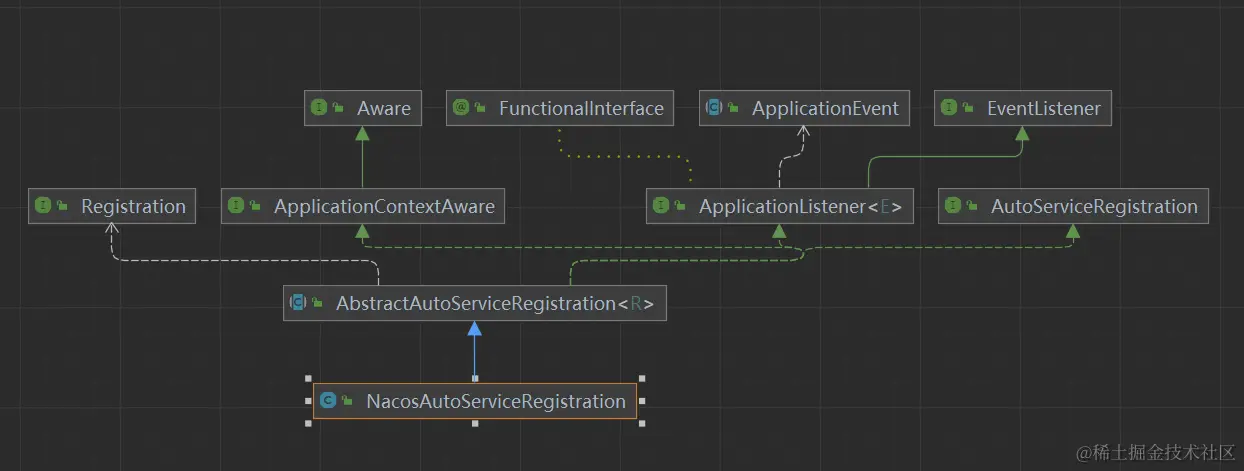The height and width of the screenshot is (471, 1244).
Task: Click the interface icon beside ApplicationListener<E>
Action: [662, 206]
